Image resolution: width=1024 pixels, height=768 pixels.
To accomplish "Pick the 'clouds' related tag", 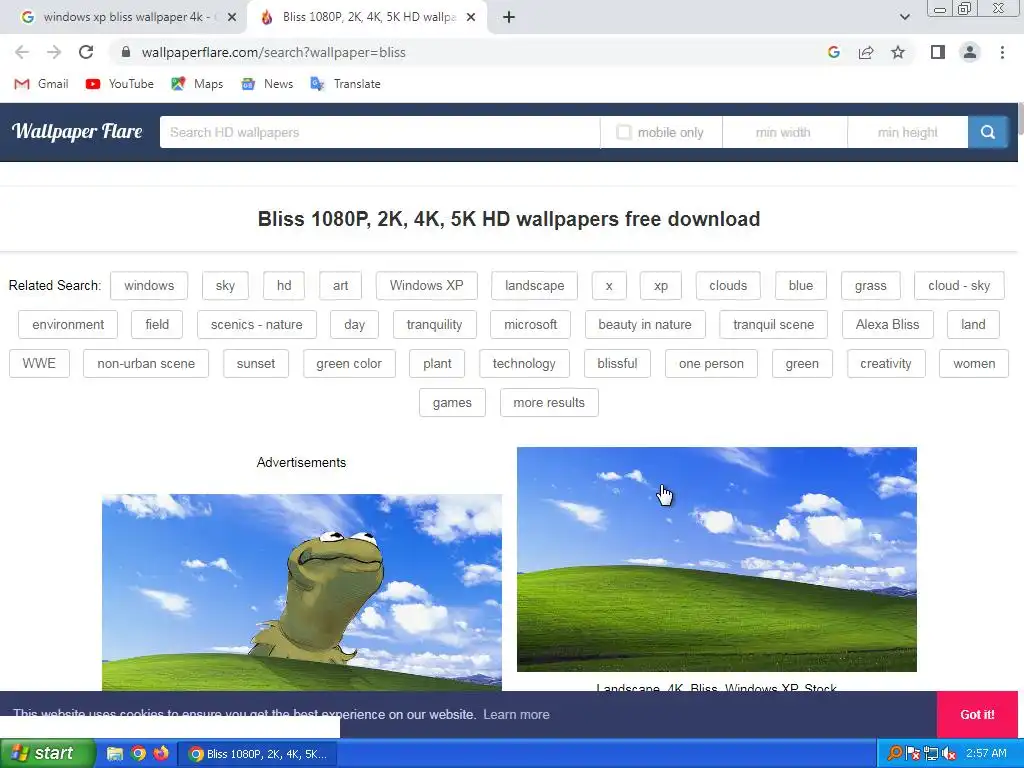I will [728, 285].
